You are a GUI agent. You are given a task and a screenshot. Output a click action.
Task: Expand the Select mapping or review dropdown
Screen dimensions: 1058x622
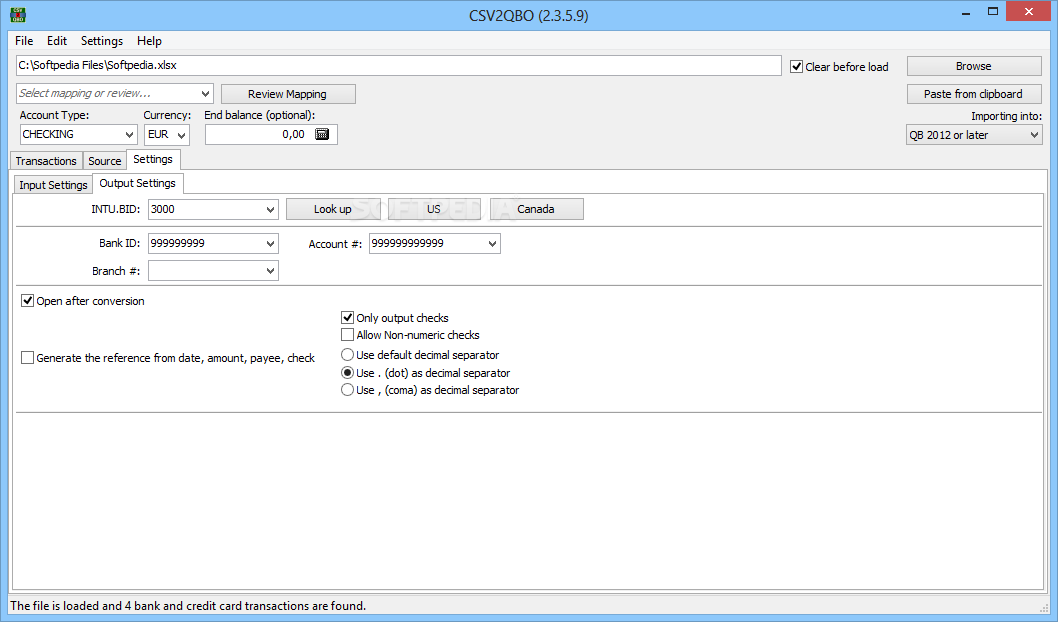click(205, 94)
